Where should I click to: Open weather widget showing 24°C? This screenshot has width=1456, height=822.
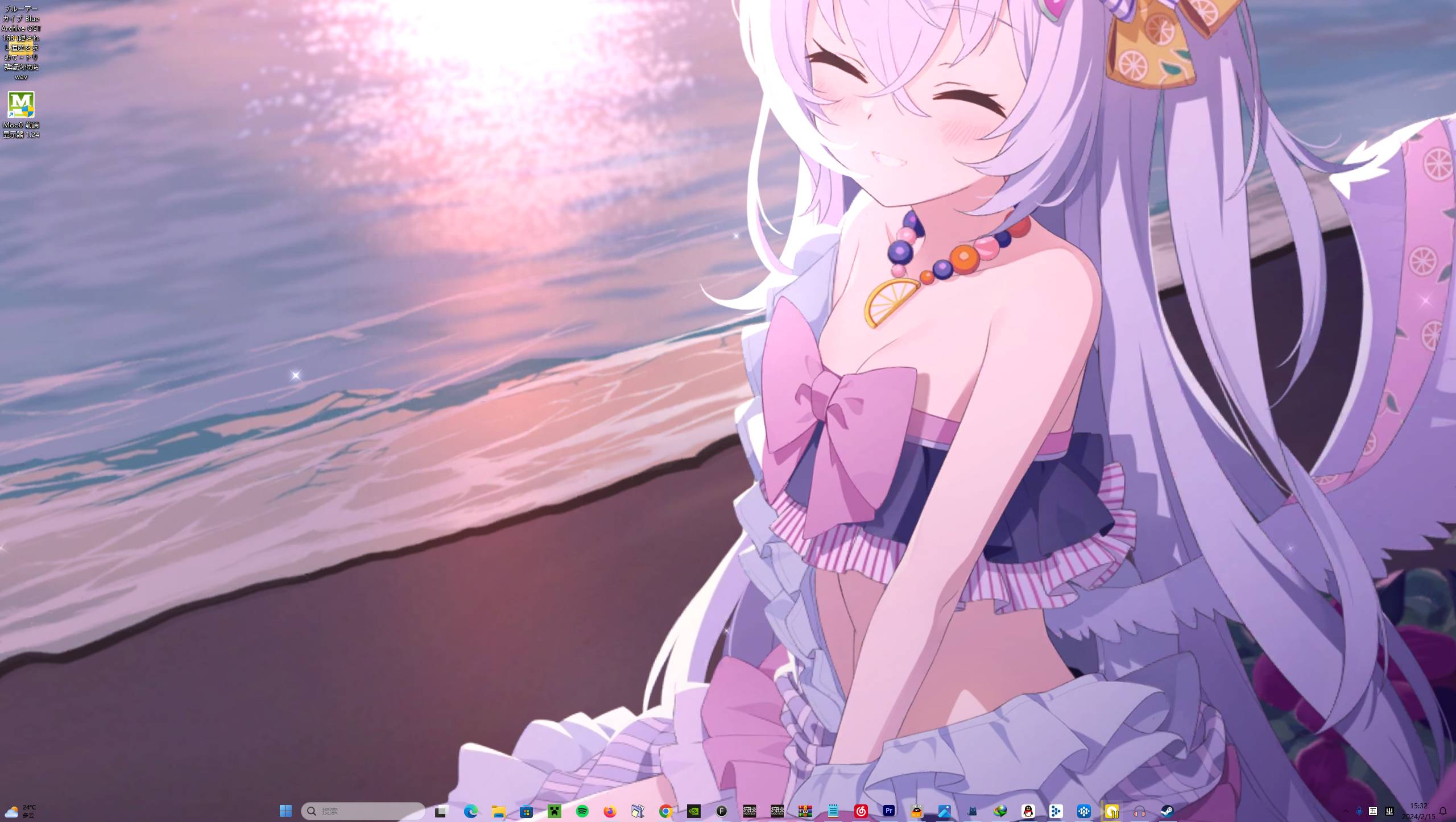(20, 811)
